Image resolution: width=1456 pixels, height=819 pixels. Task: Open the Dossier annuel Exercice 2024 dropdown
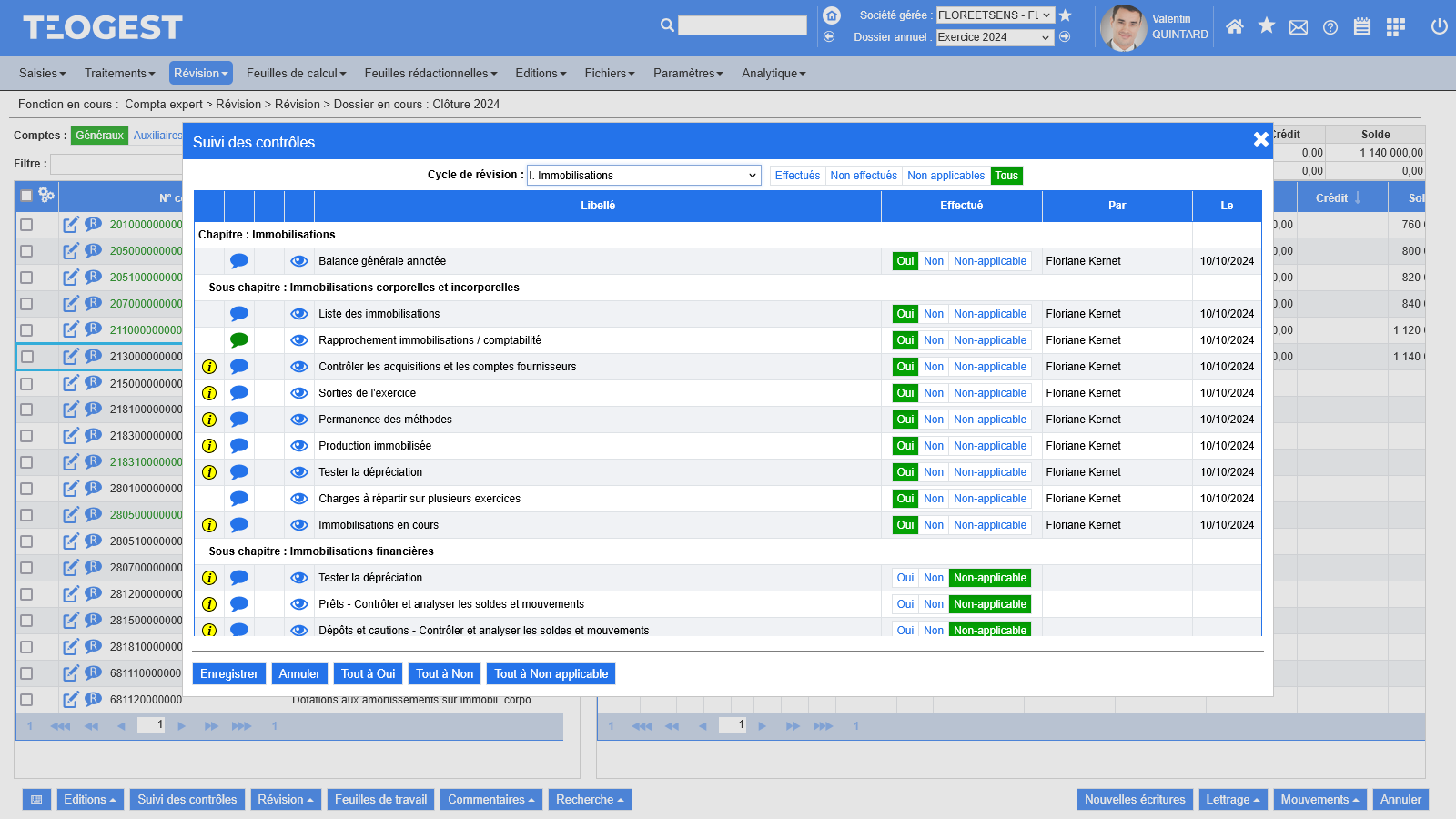(x=995, y=37)
